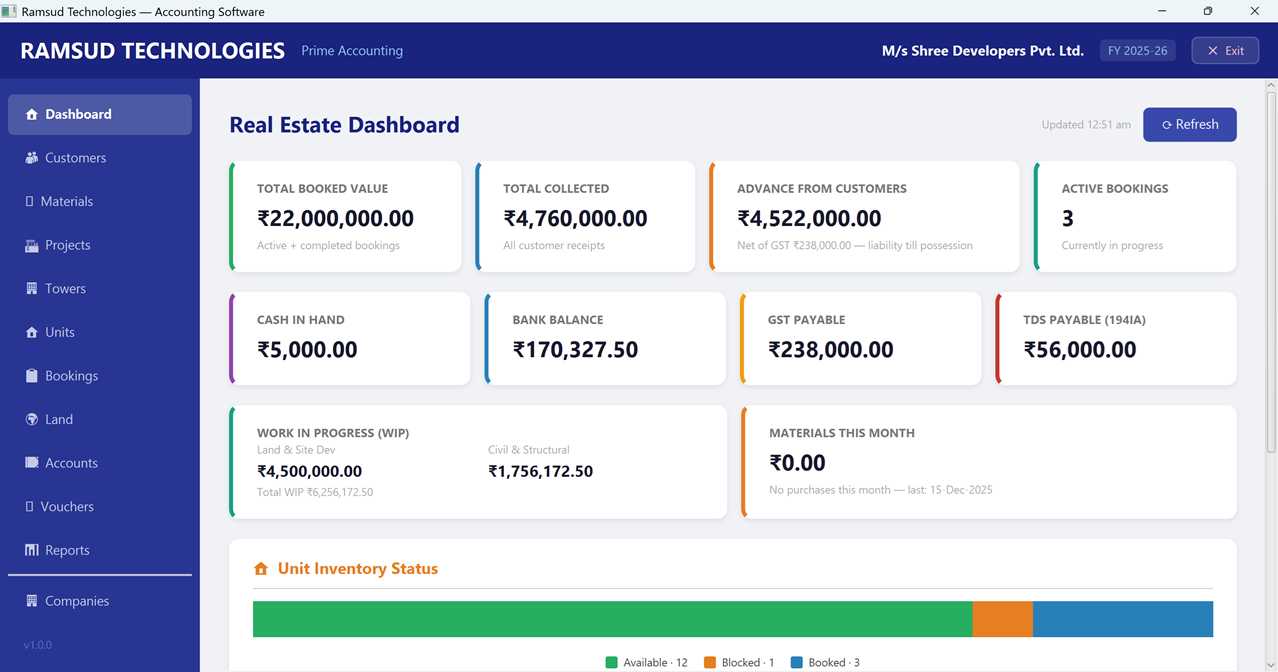Minimize the Ramsud Technologies window
Image resolution: width=1278 pixels, height=672 pixels.
(1162, 11)
